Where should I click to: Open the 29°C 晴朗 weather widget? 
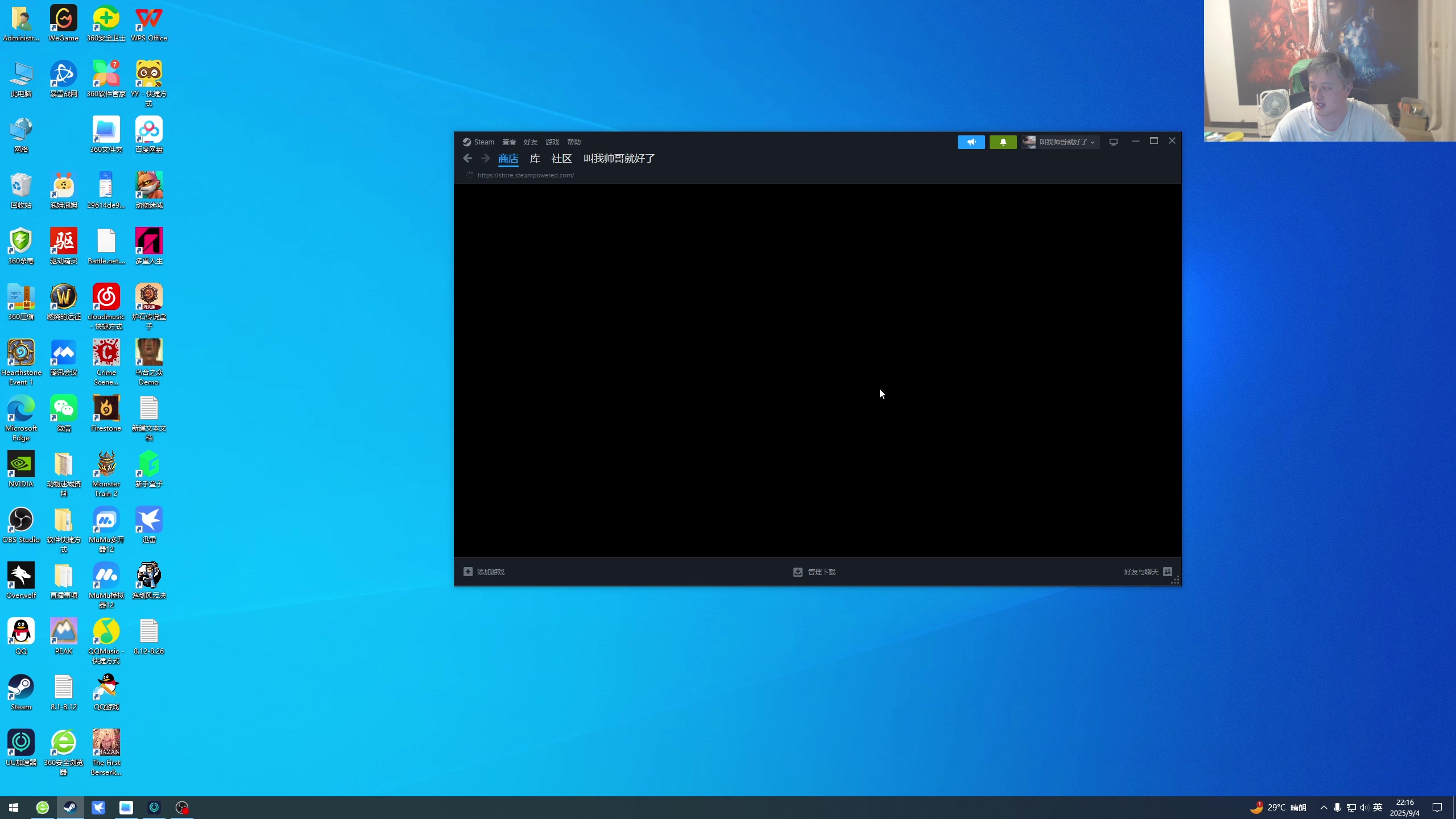(x=1278, y=808)
